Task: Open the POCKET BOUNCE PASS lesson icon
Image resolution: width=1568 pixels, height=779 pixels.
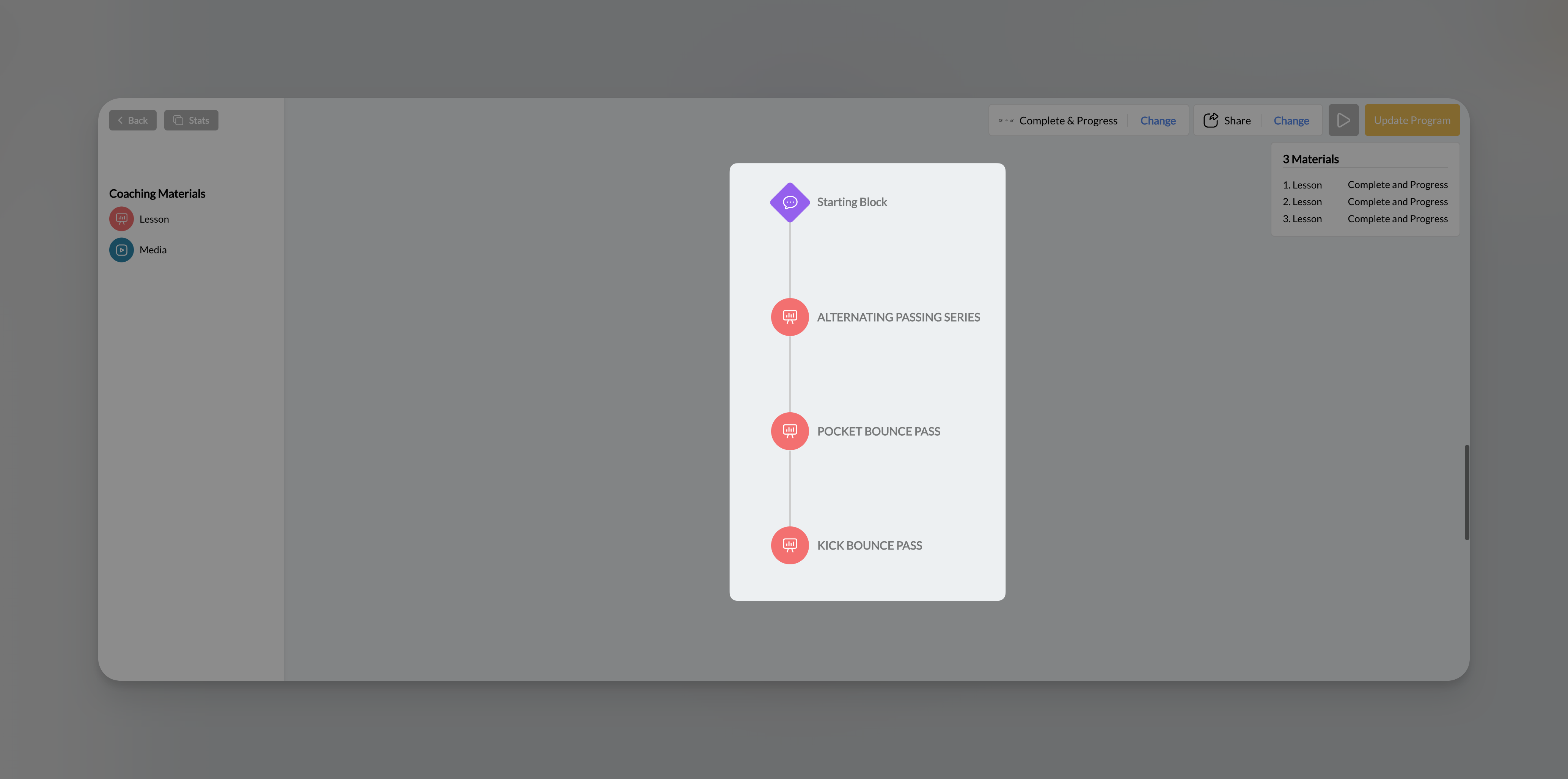Action: [789, 431]
